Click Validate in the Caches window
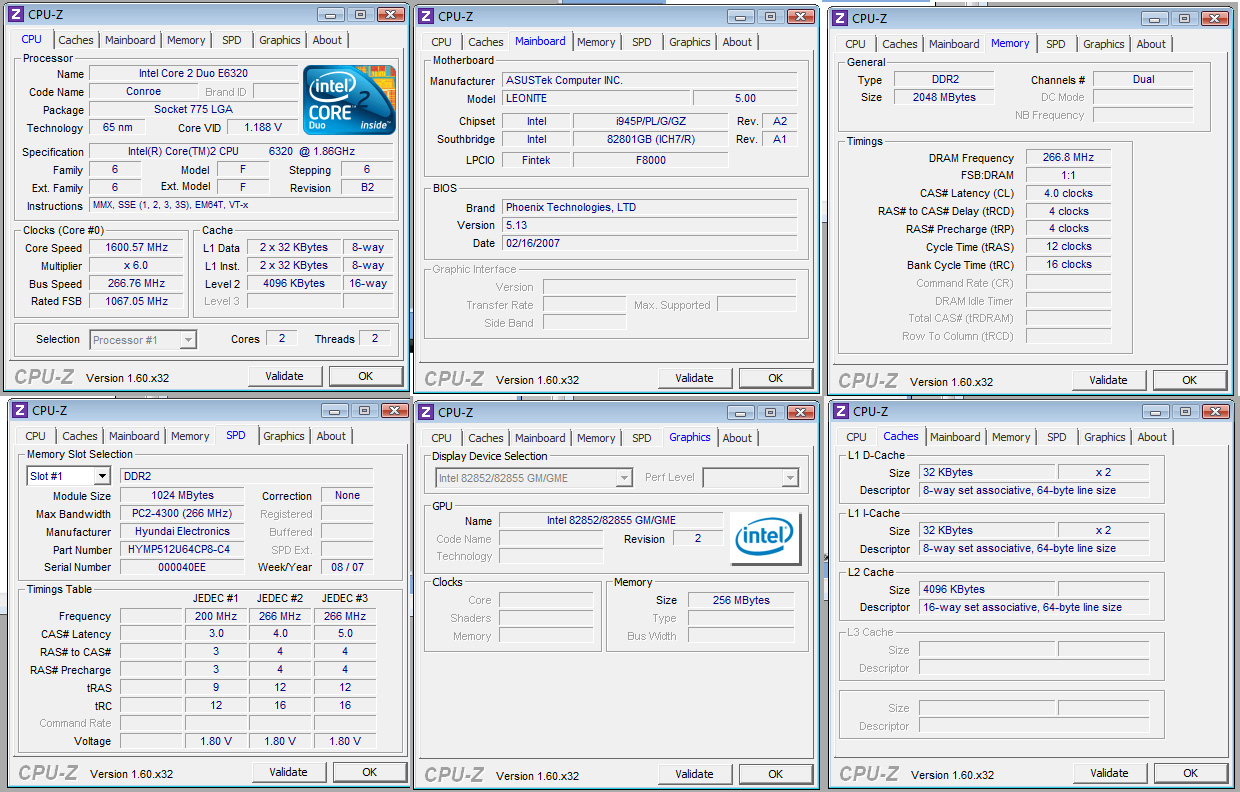Image resolution: width=1240 pixels, height=792 pixels. pyautogui.click(x=1110, y=773)
